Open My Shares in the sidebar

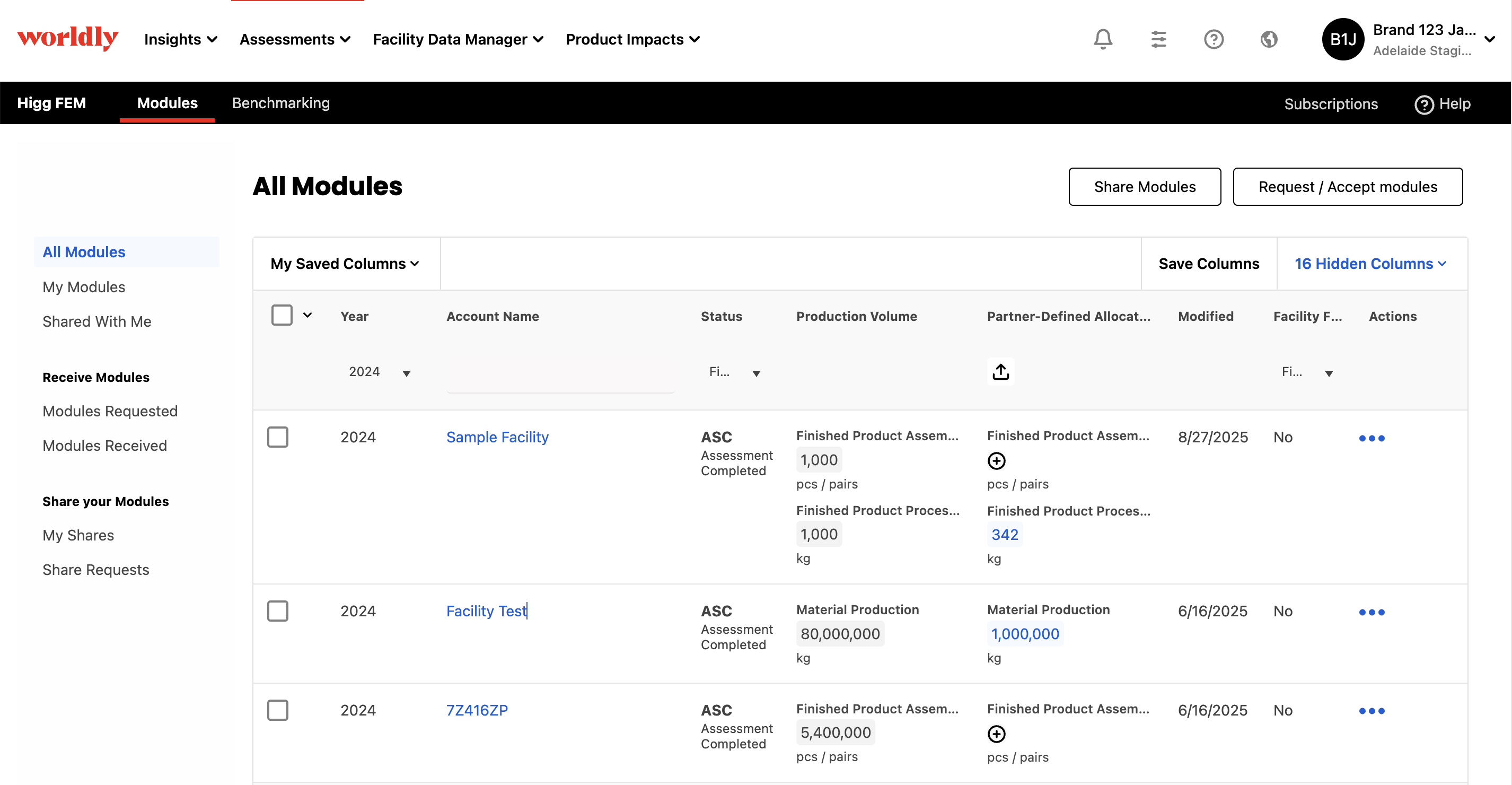(78, 536)
